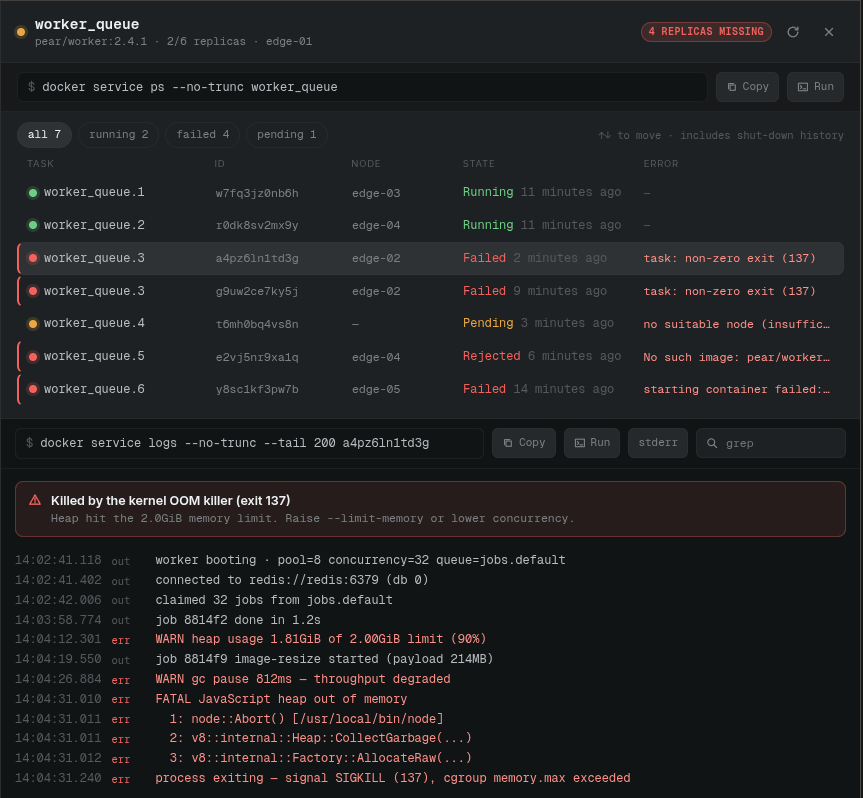Click task ID y8sc1kf3pw7b
This screenshot has width=863, height=798.
click(x=257, y=390)
